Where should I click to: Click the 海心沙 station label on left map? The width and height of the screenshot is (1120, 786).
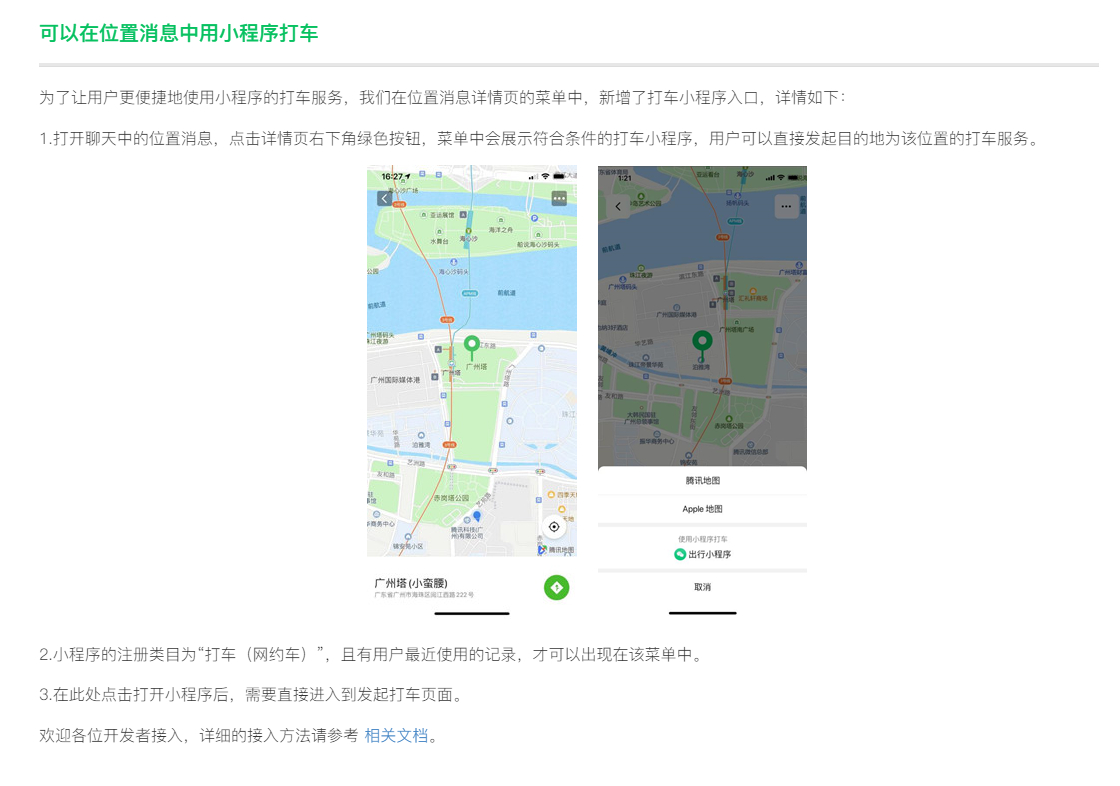(469, 239)
